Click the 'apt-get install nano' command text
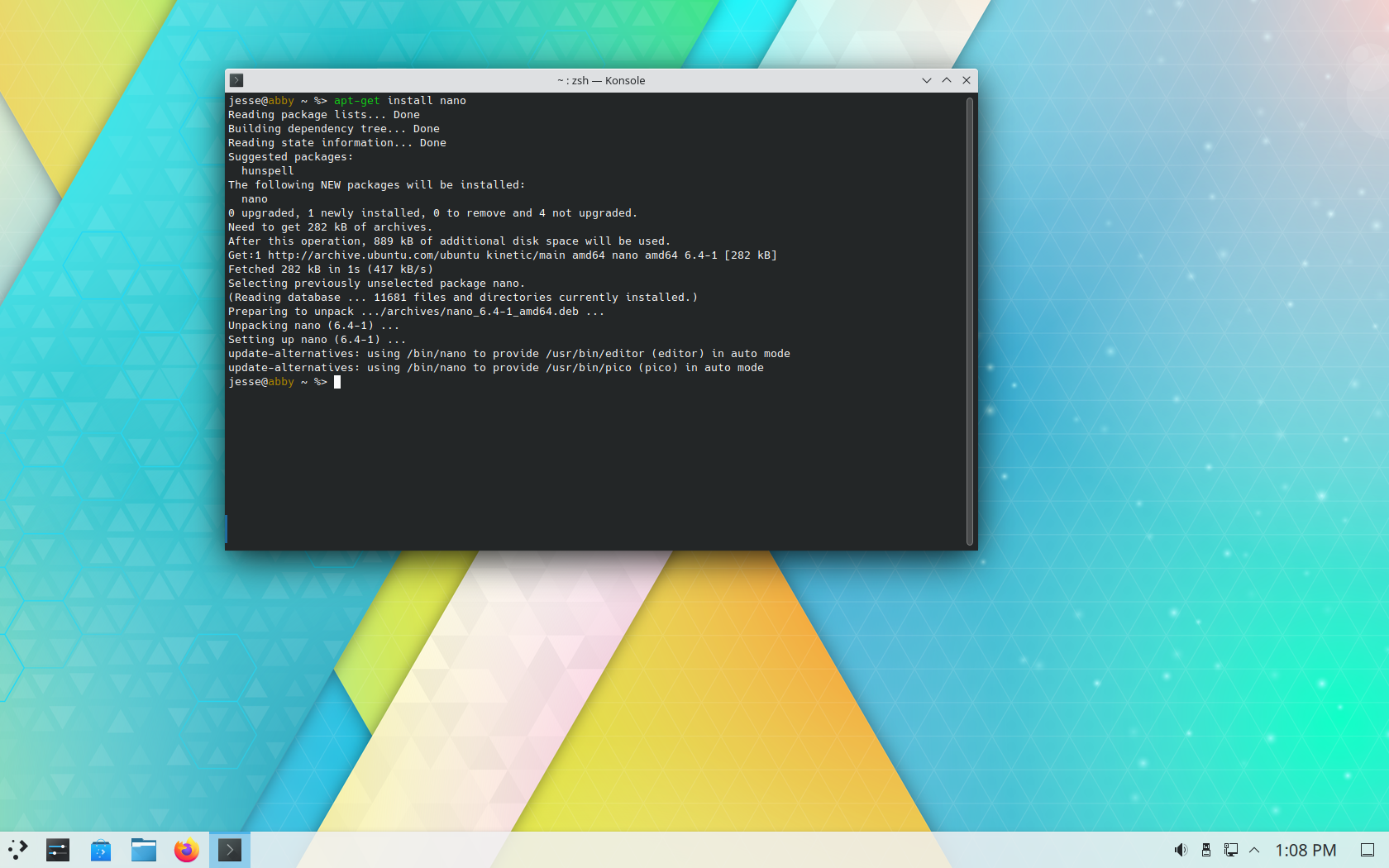The image size is (1389, 868). coord(400,101)
